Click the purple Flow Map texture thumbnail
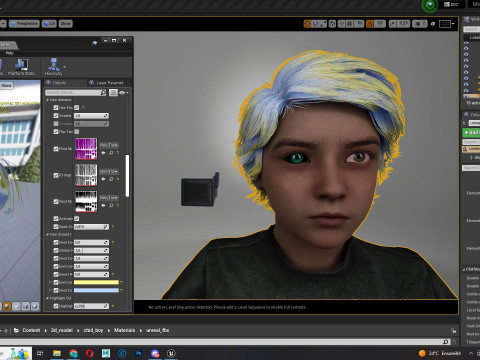Viewport: 480px width, 360px height. click(86, 149)
